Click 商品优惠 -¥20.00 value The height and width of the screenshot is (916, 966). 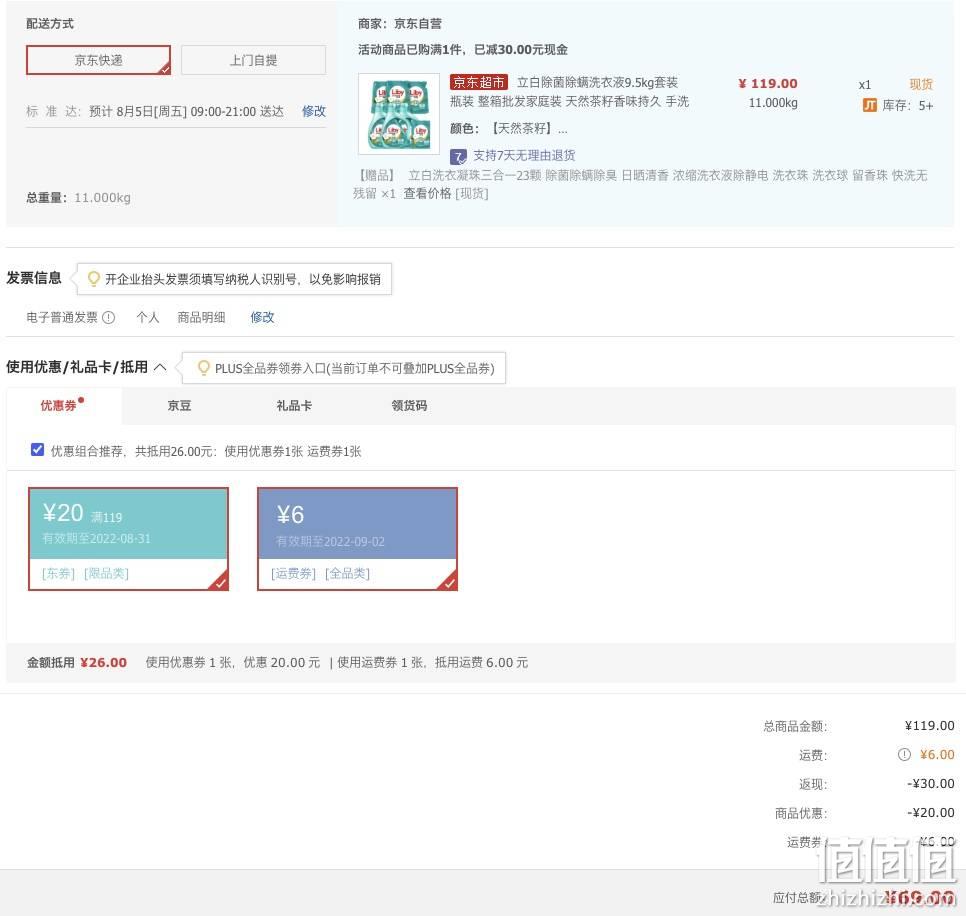tap(930, 813)
